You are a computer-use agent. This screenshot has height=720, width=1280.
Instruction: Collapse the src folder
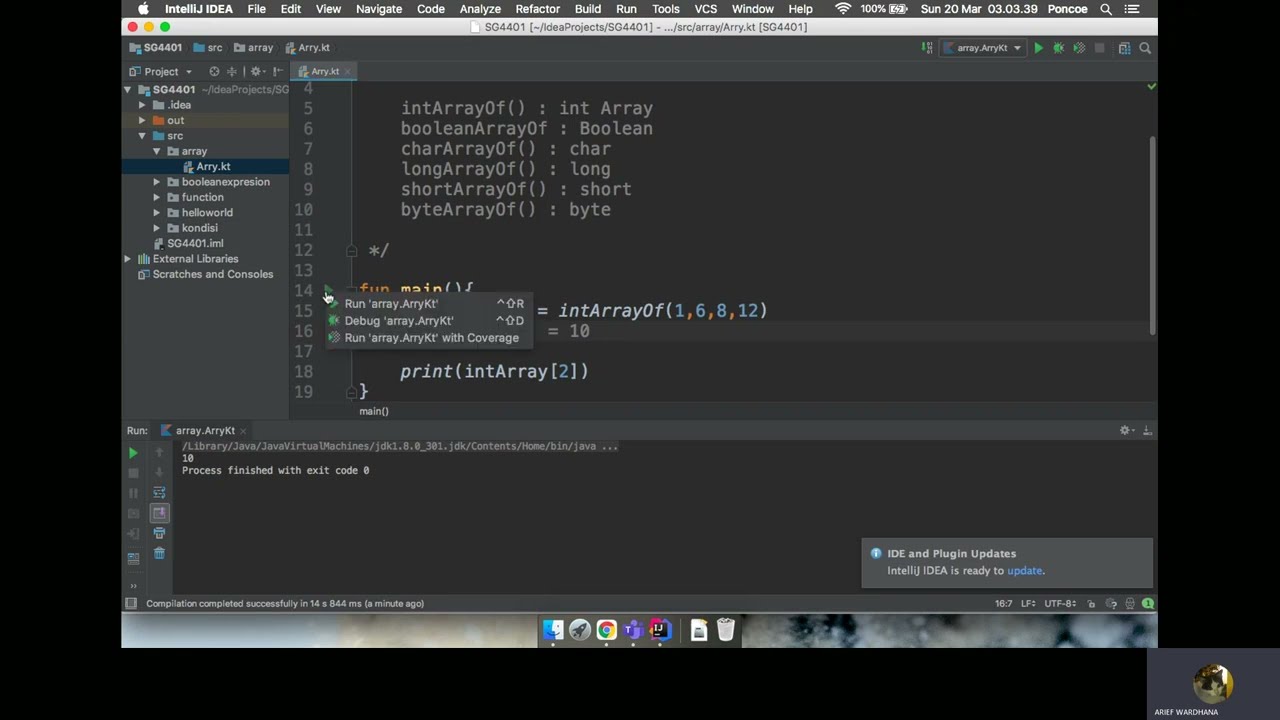tap(142, 136)
